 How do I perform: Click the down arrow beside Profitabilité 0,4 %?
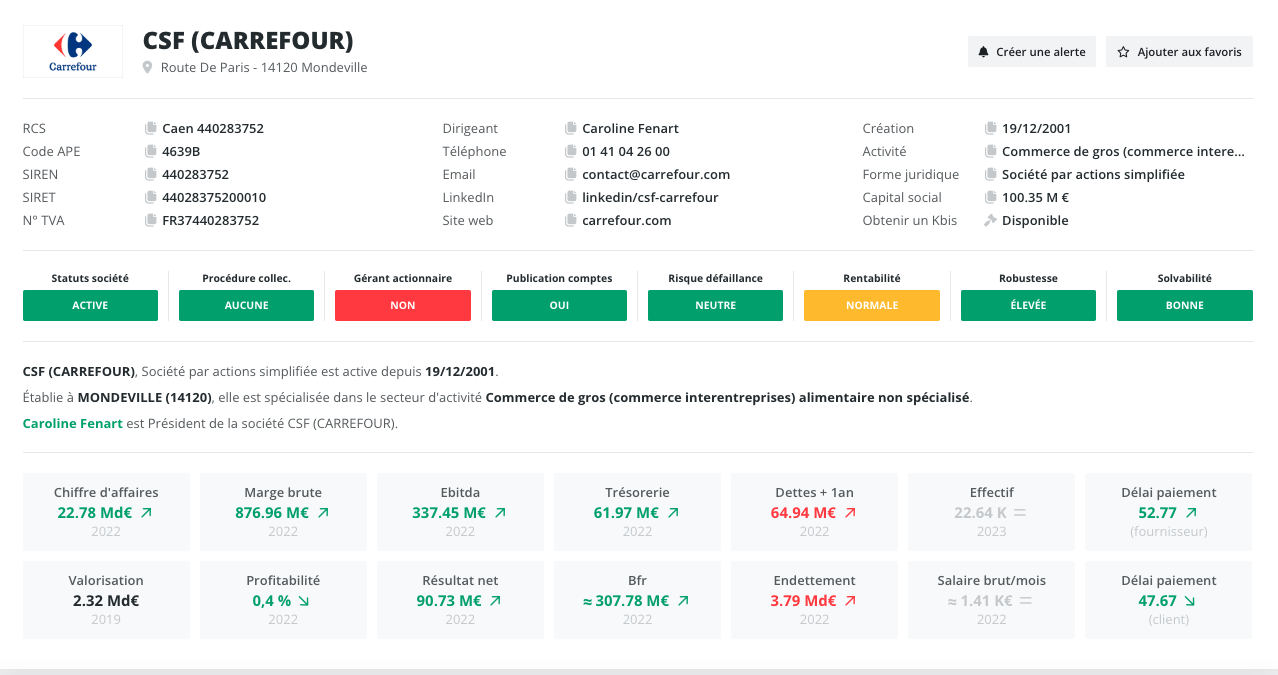304,601
